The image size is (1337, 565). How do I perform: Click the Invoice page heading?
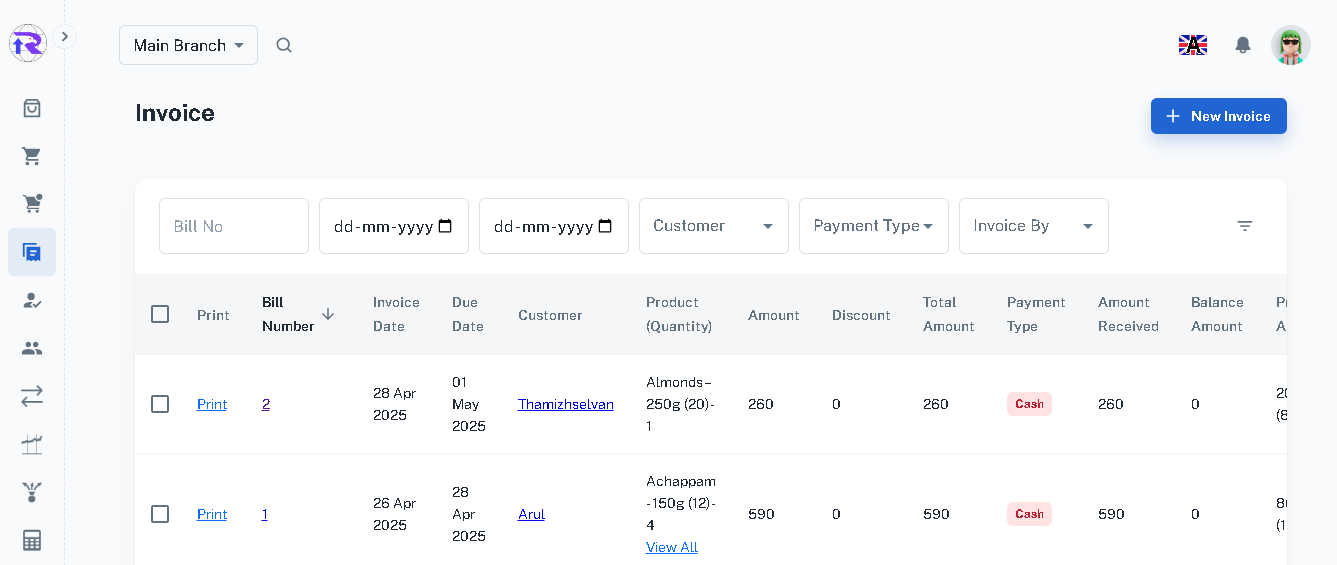175,113
